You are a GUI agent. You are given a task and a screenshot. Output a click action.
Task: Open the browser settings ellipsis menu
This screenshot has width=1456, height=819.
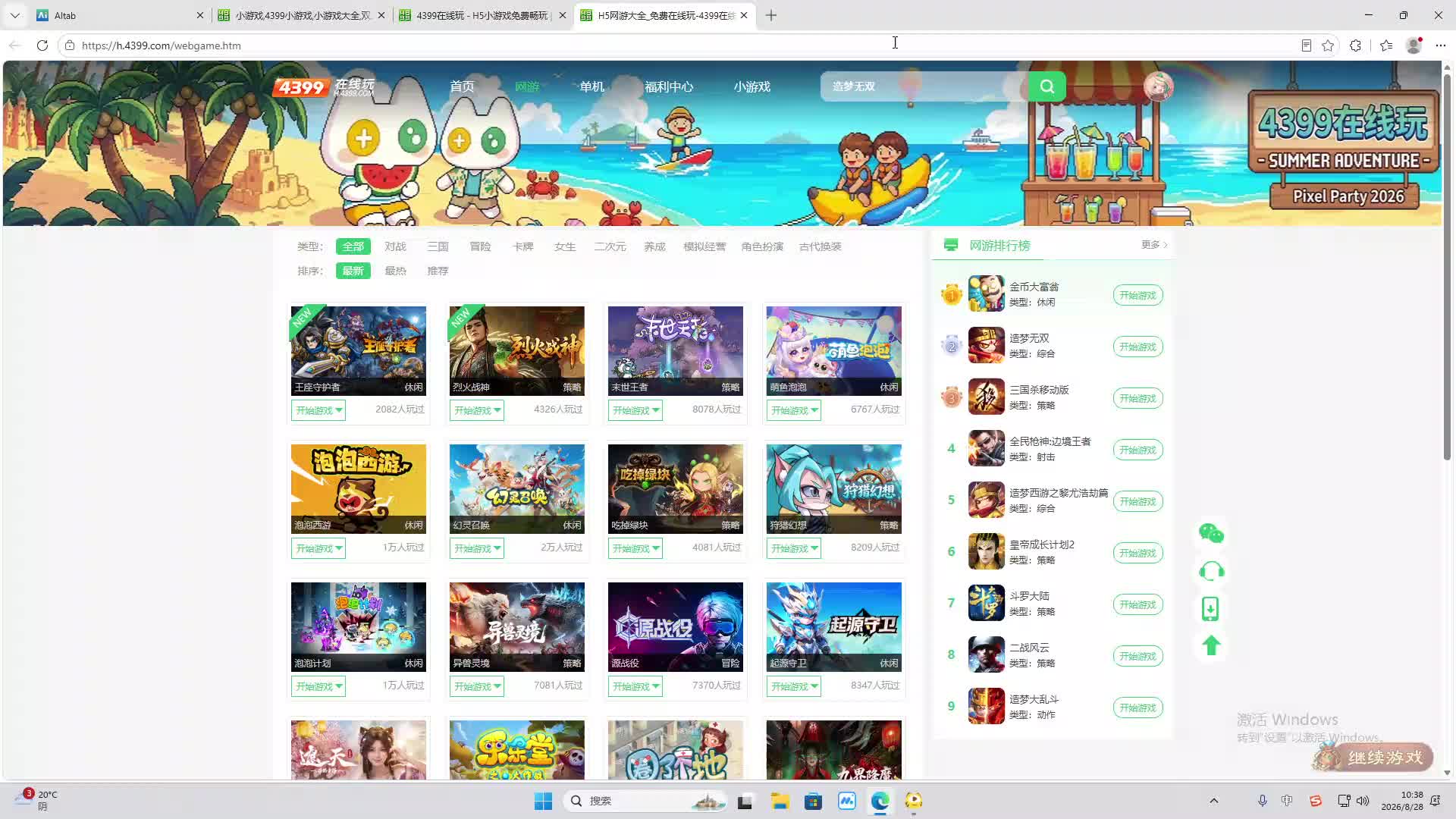1441,45
